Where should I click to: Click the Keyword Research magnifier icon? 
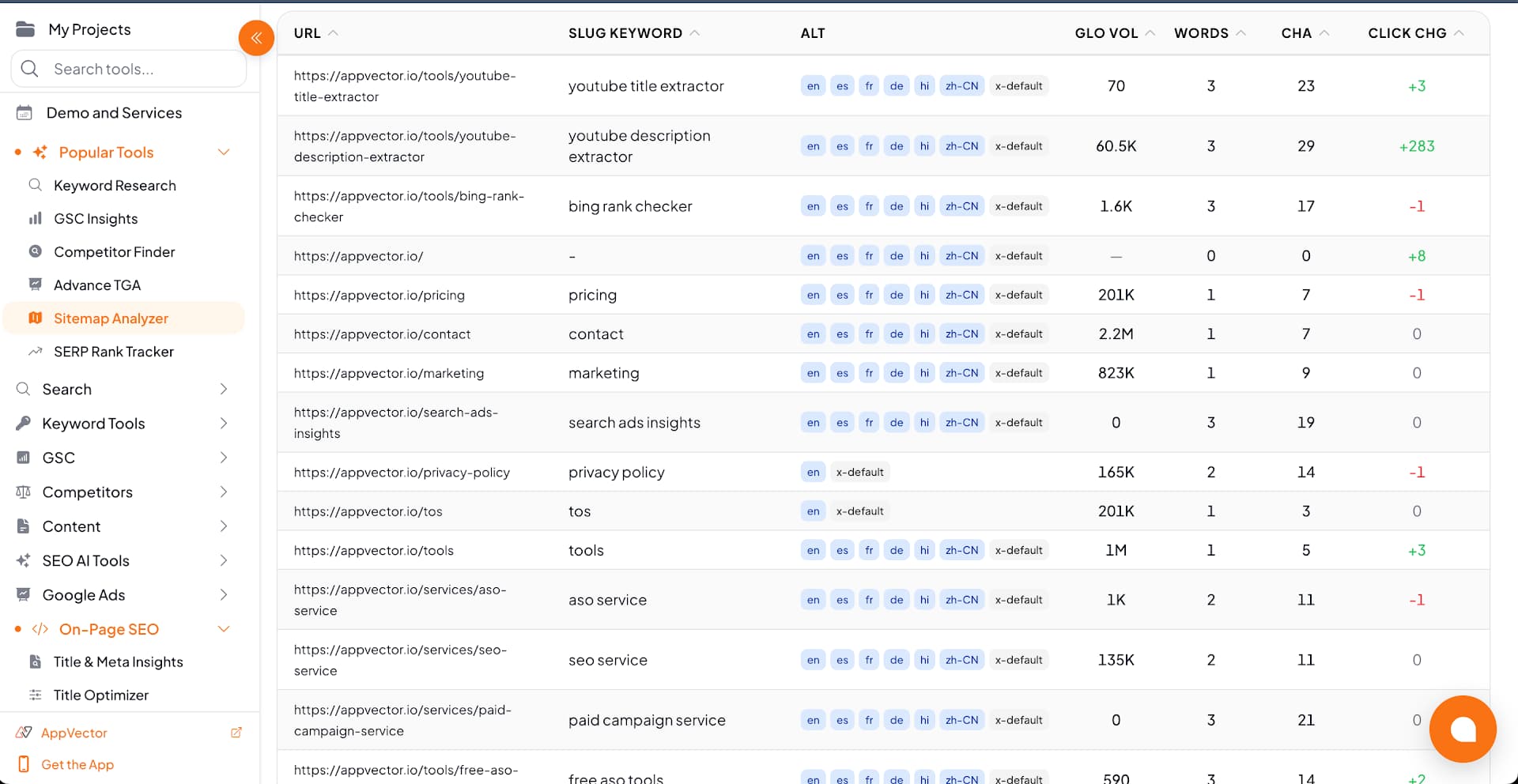pyautogui.click(x=35, y=185)
